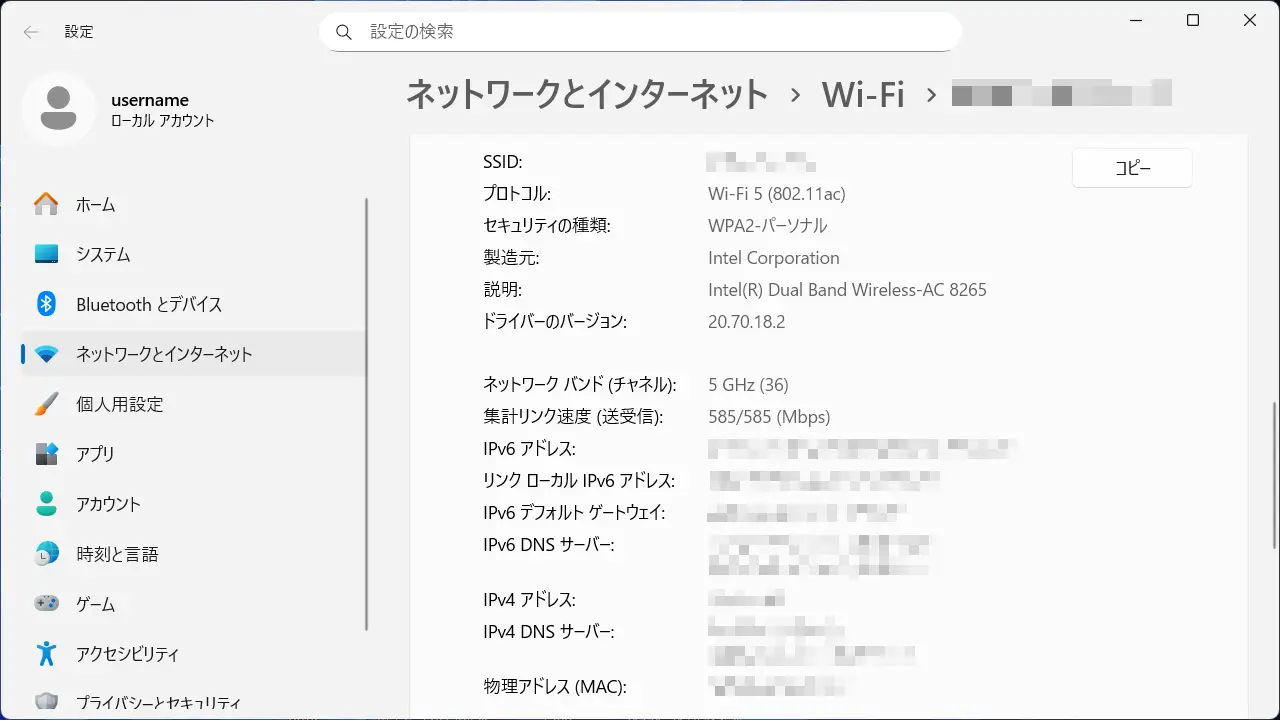Select the Accessibility figure icon
Screen dimensions: 1280x720
(x=46, y=654)
